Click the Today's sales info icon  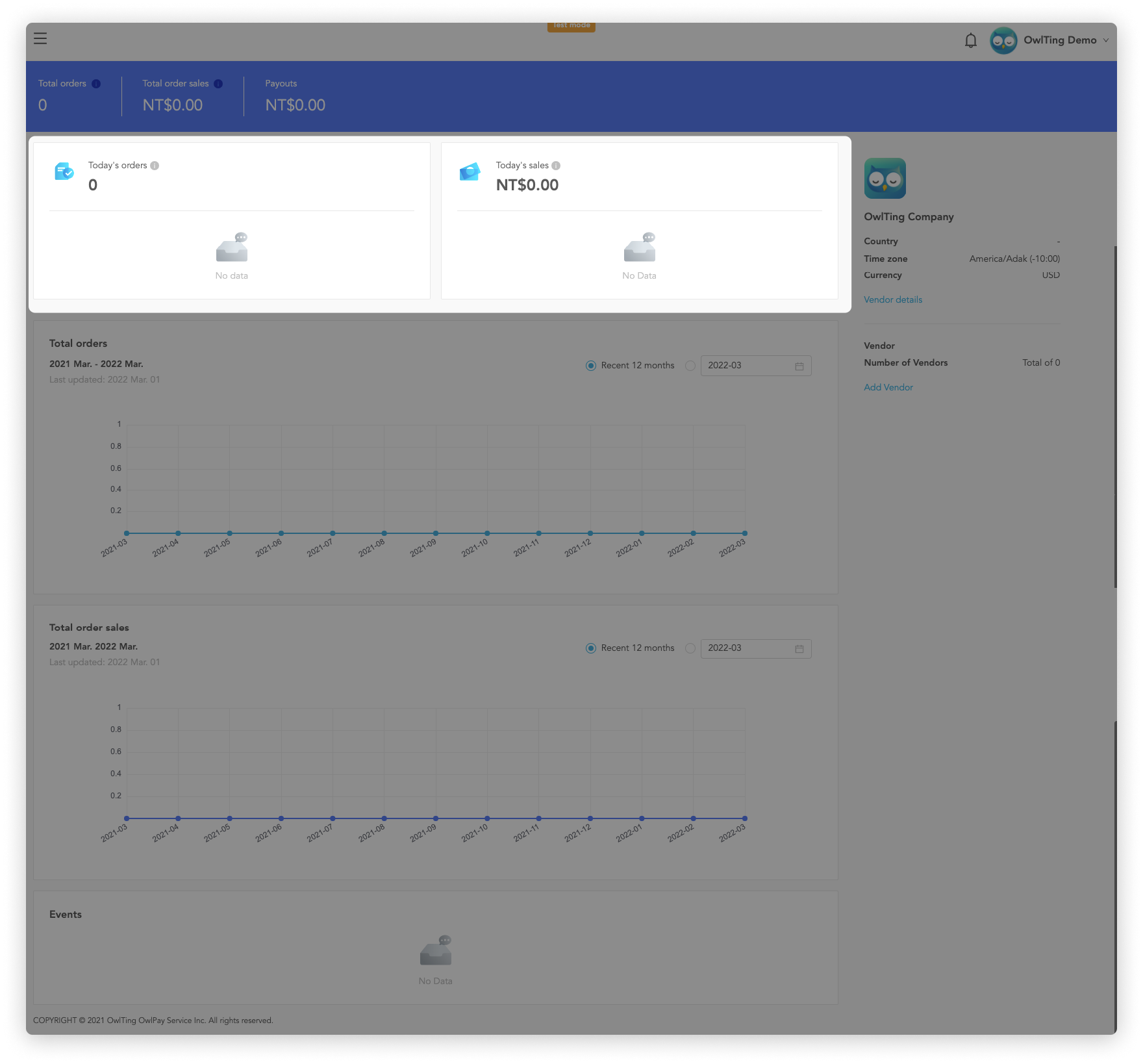pos(556,166)
